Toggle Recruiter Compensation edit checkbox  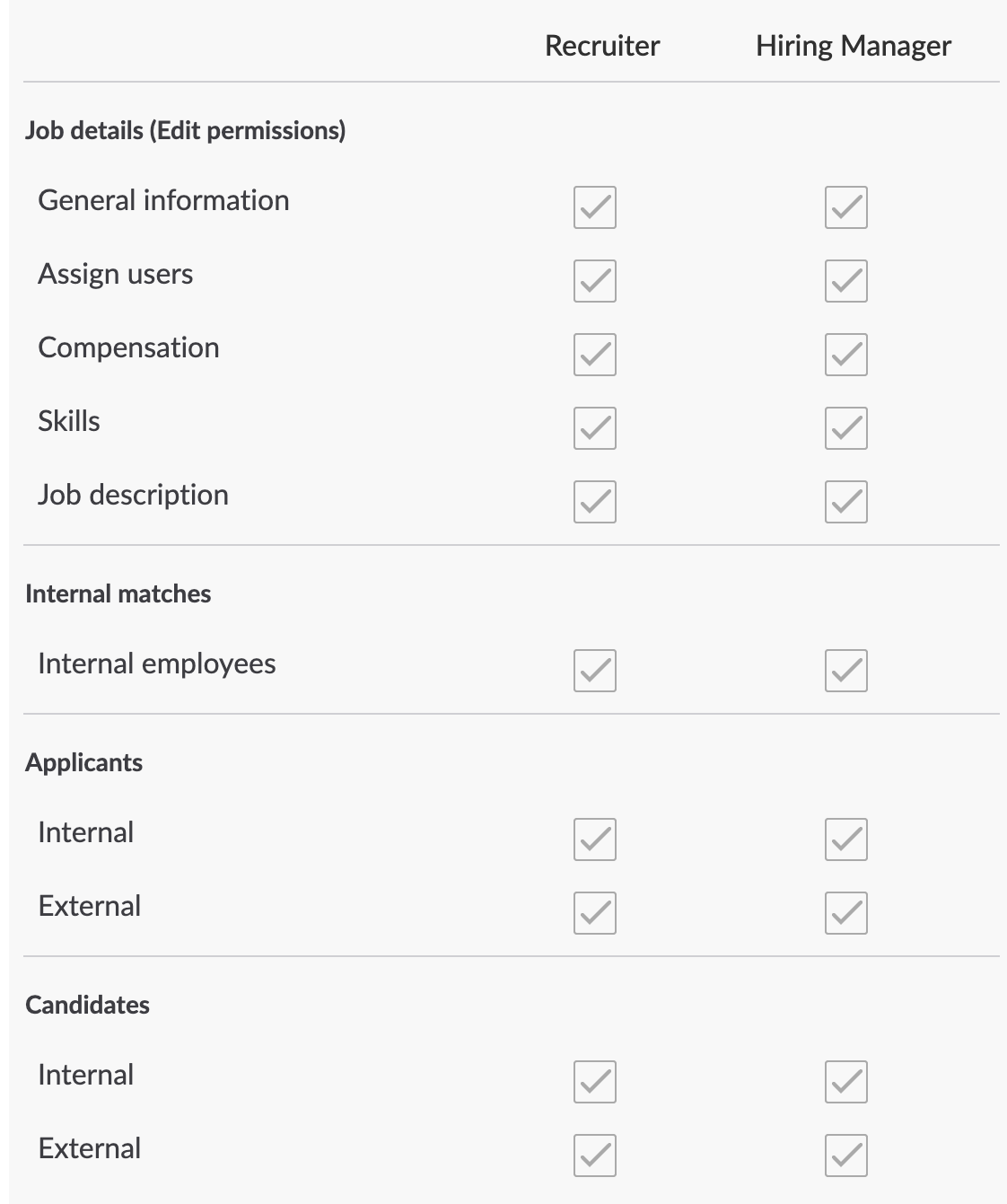coord(594,355)
